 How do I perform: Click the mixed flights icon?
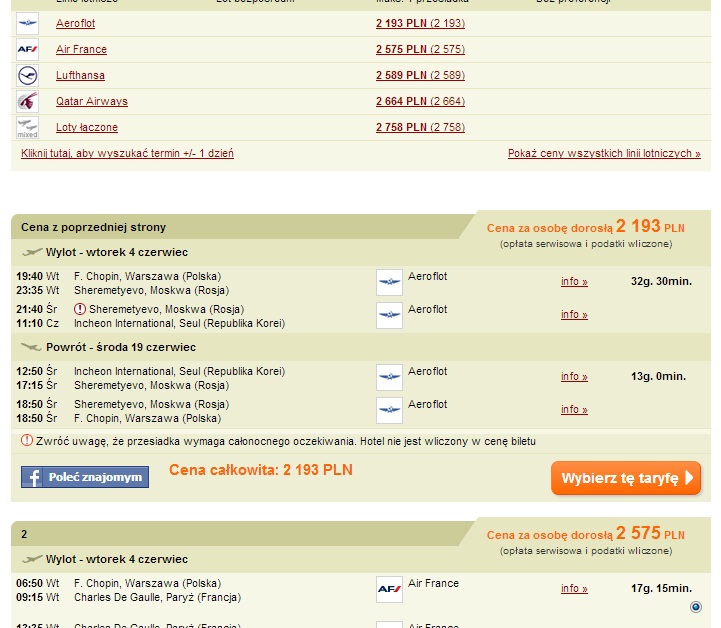pyautogui.click(x=28, y=128)
